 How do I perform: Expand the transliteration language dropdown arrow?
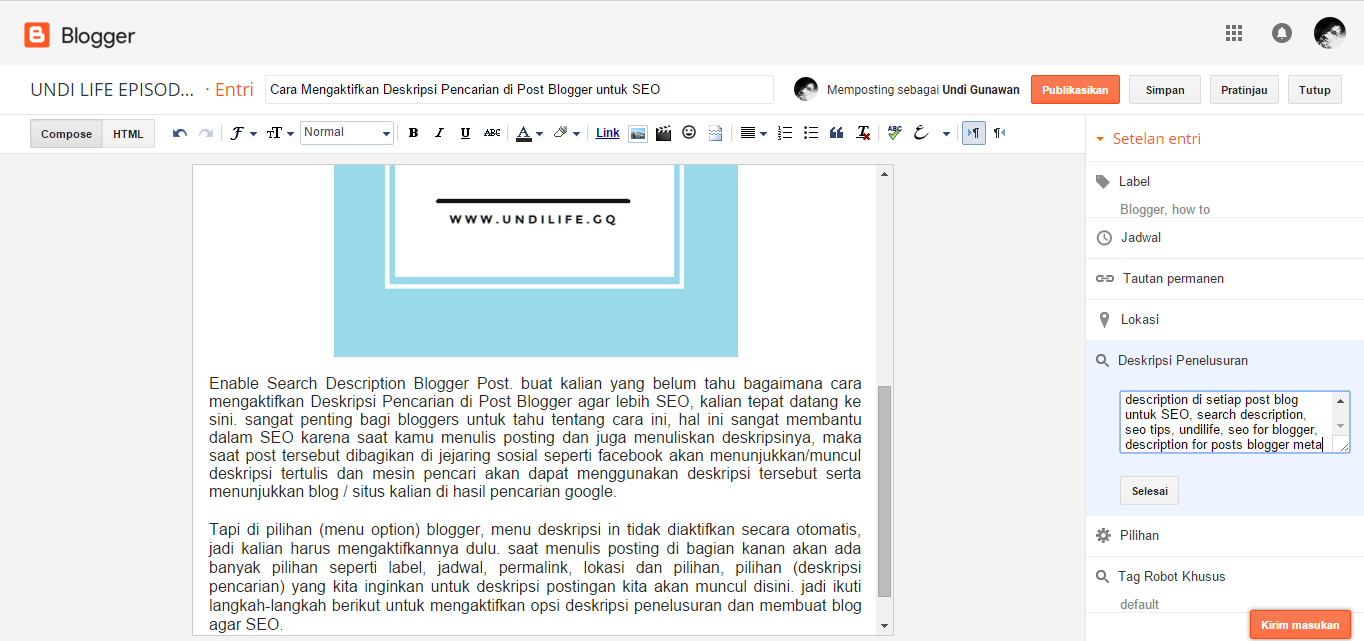point(946,133)
